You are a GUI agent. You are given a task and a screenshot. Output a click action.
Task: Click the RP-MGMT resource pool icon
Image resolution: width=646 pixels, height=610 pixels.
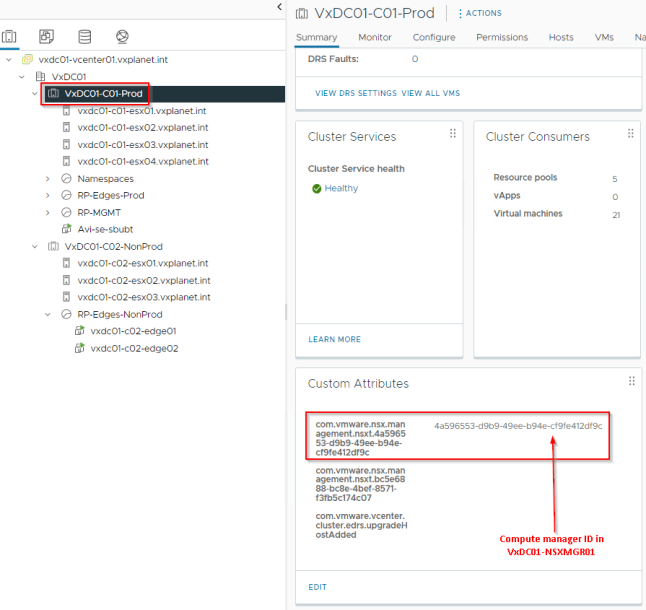pyautogui.click(x=66, y=213)
